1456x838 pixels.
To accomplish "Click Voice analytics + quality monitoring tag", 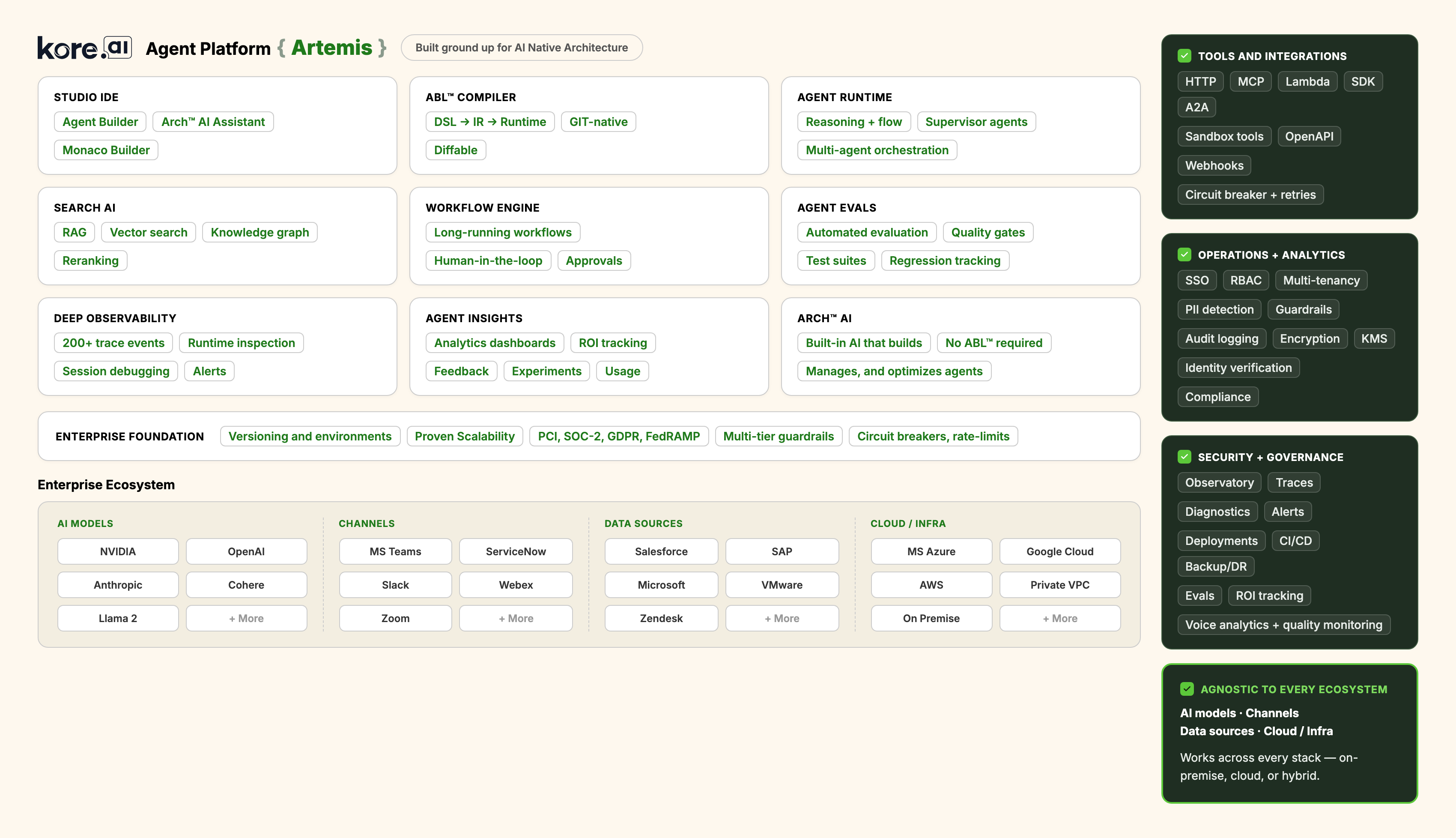I will tap(1284, 625).
